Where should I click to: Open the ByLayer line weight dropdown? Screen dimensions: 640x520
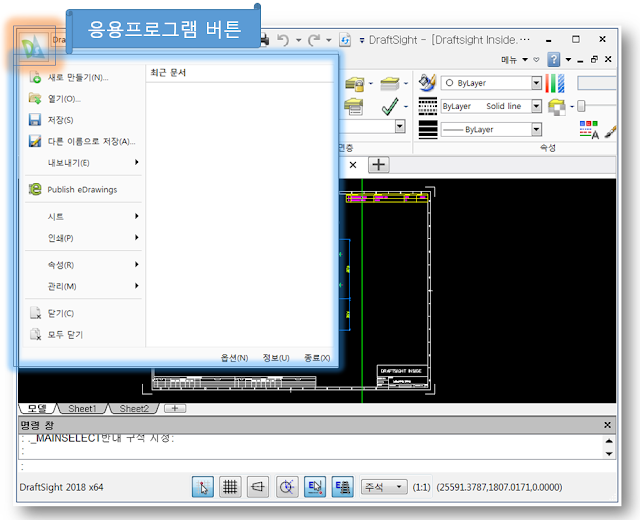tap(536, 129)
